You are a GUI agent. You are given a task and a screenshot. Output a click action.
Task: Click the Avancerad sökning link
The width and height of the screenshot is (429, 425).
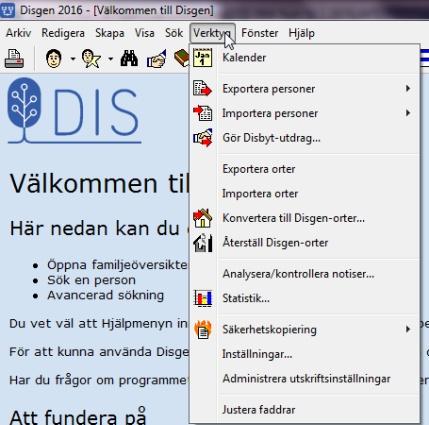[x=106, y=295]
